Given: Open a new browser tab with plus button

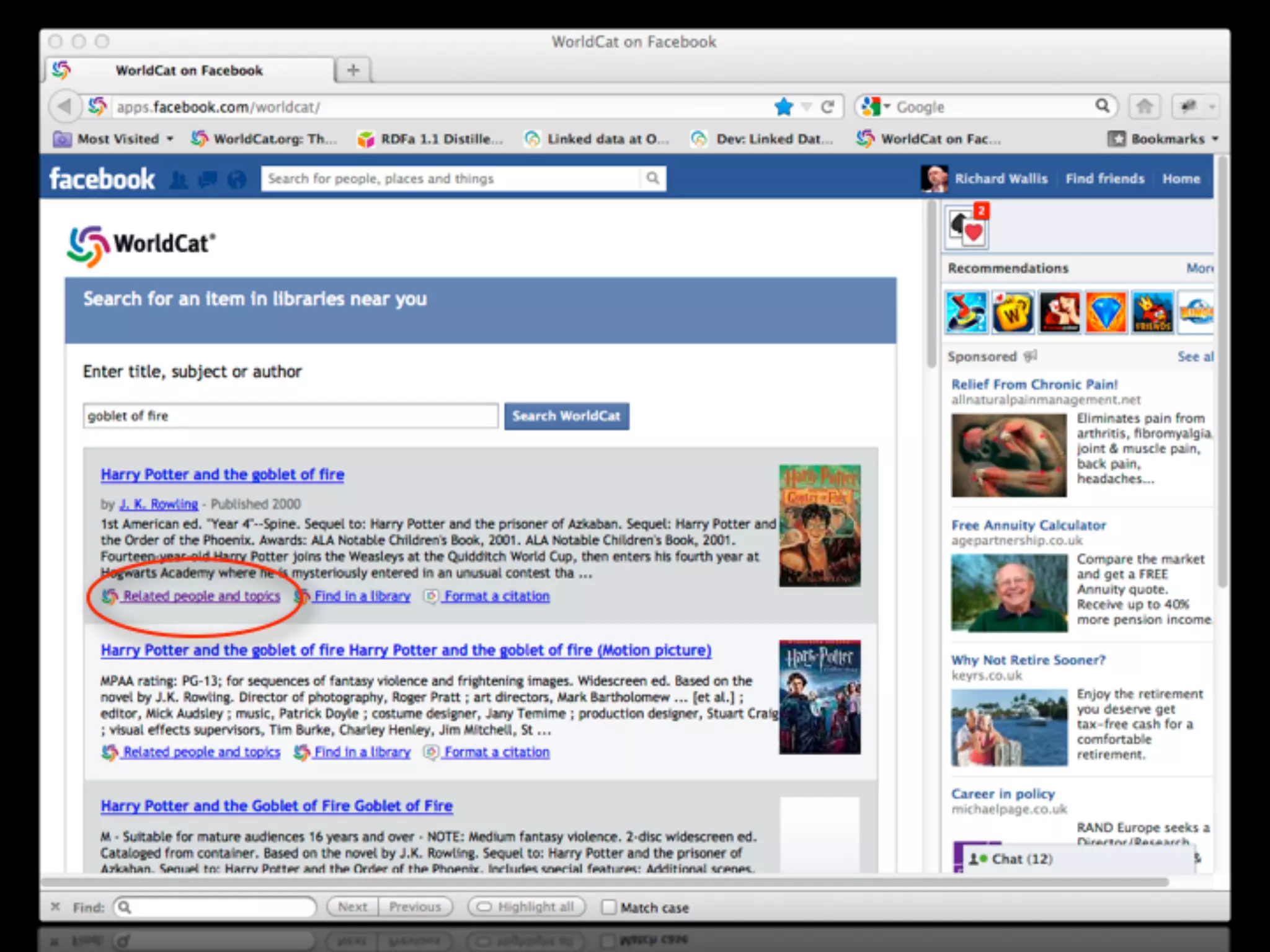Looking at the screenshot, I should click(353, 70).
